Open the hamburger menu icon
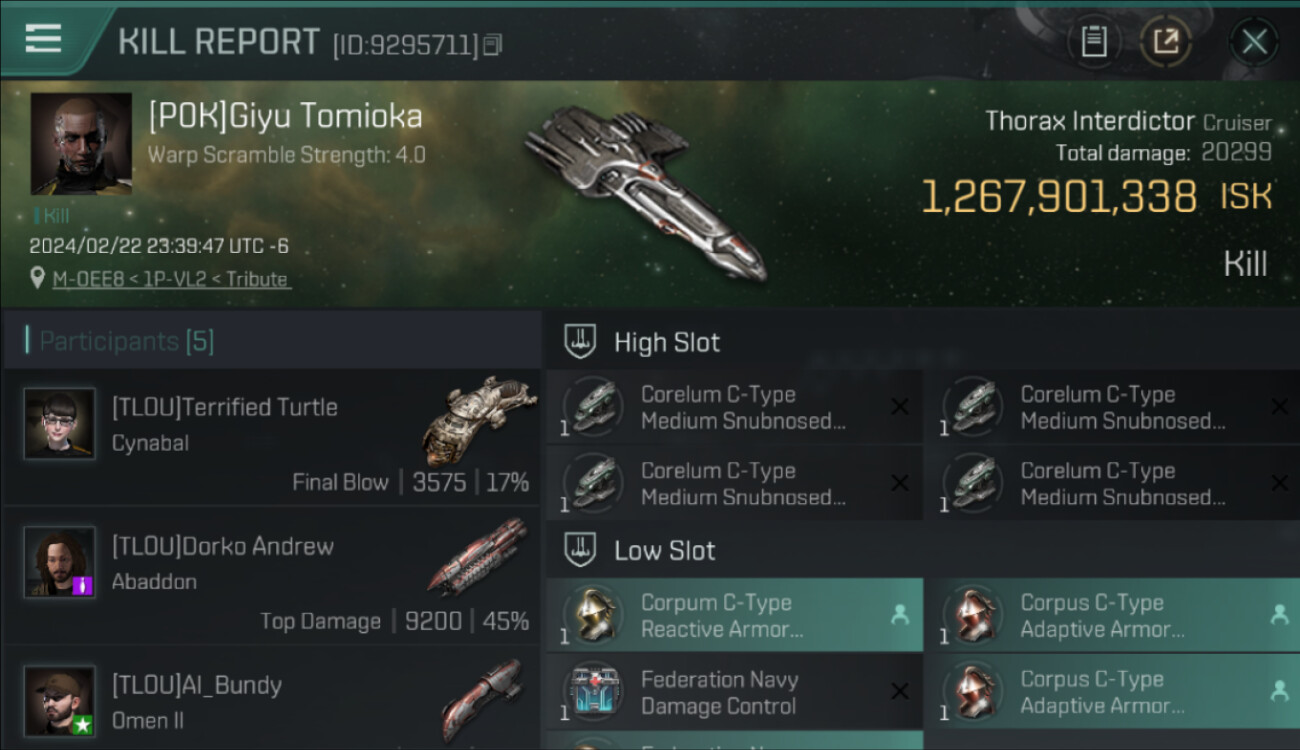This screenshot has width=1300, height=750. pos(43,39)
